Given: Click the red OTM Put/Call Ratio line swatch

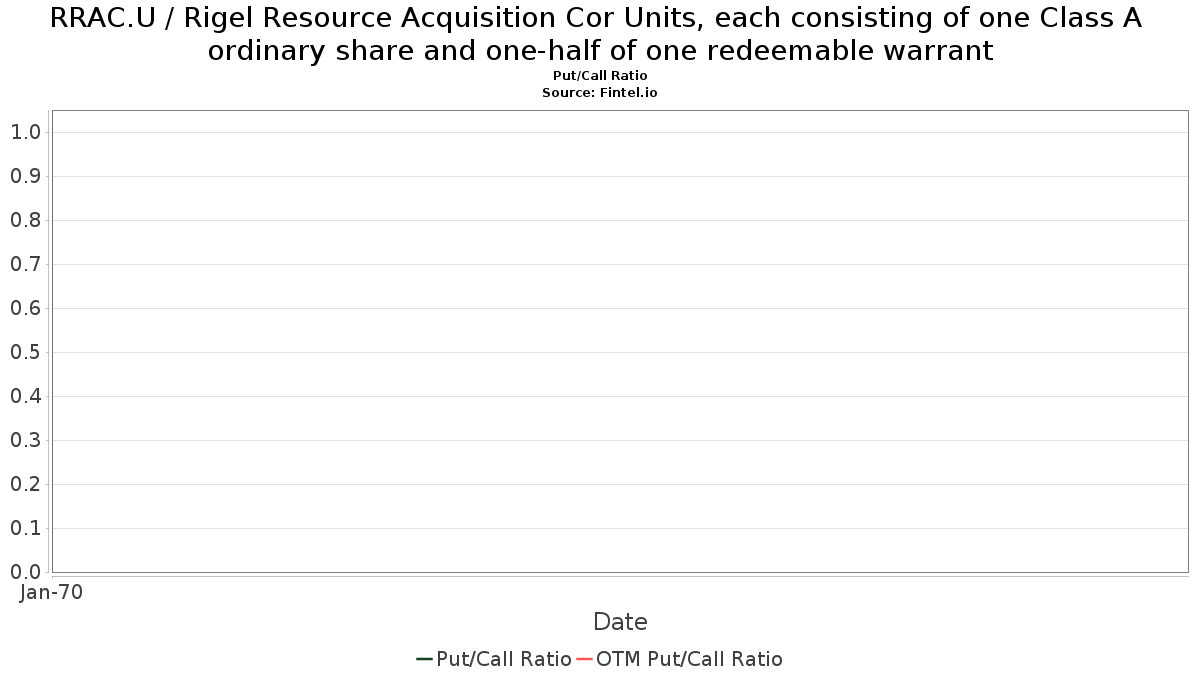Looking at the screenshot, I should 584,659.
